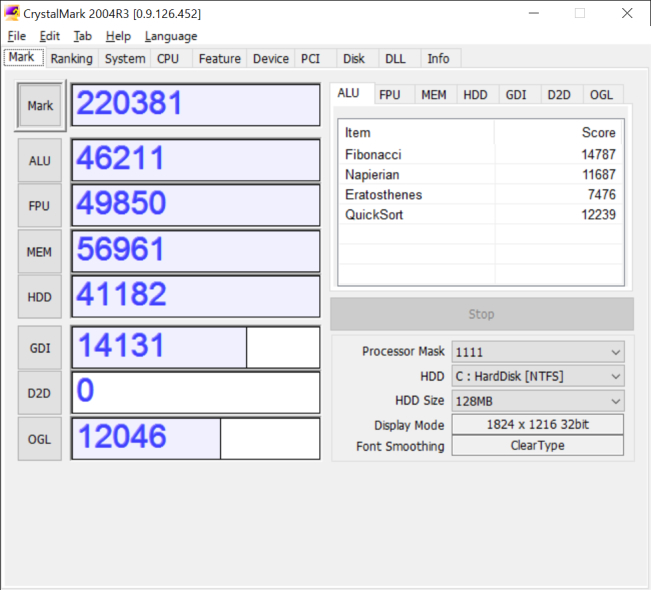
Task: Click the Display Mode 1824 x 1216 field
Action: [538, 424]
